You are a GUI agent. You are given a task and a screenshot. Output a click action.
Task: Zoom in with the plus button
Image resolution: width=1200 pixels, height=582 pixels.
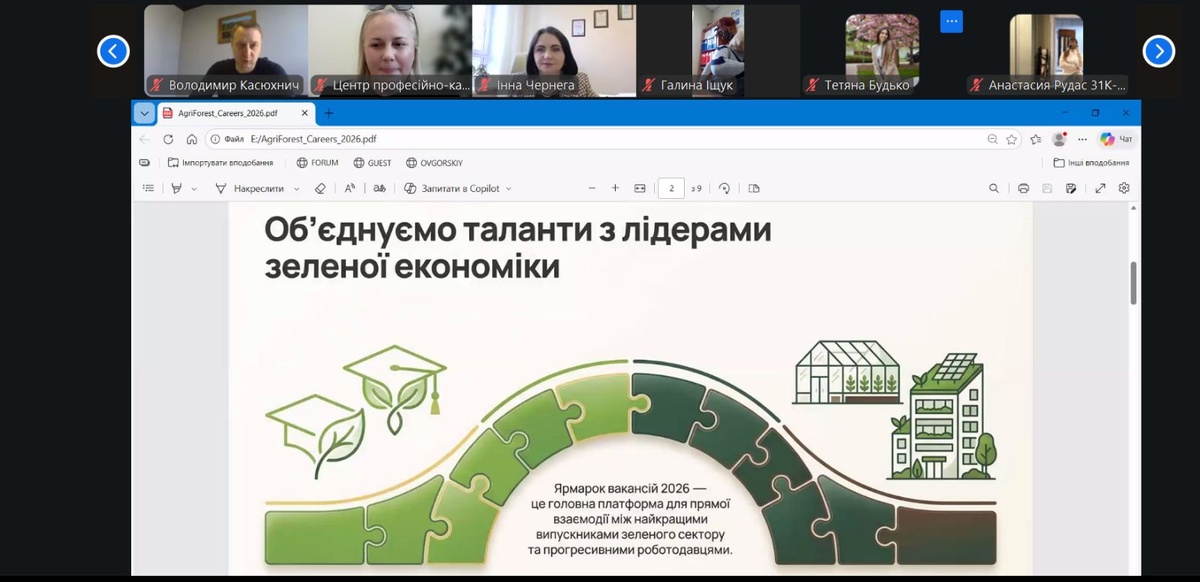(615, 188)
